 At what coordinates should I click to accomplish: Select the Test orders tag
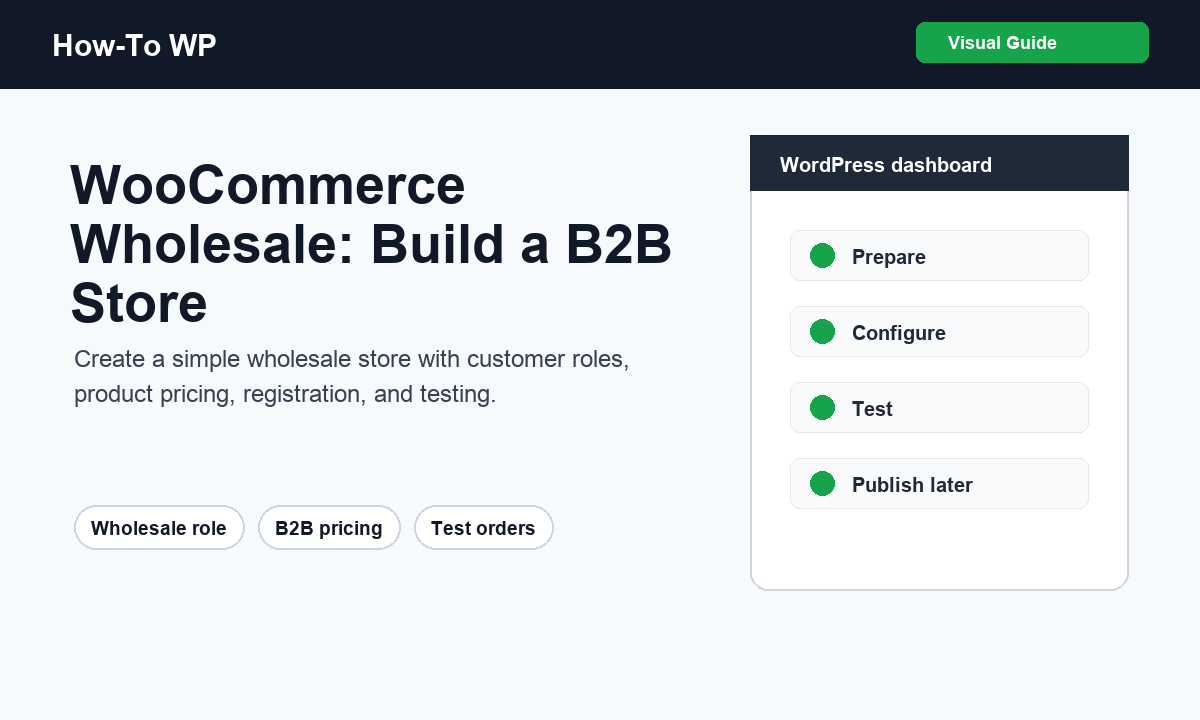click(x=484, y=528)
